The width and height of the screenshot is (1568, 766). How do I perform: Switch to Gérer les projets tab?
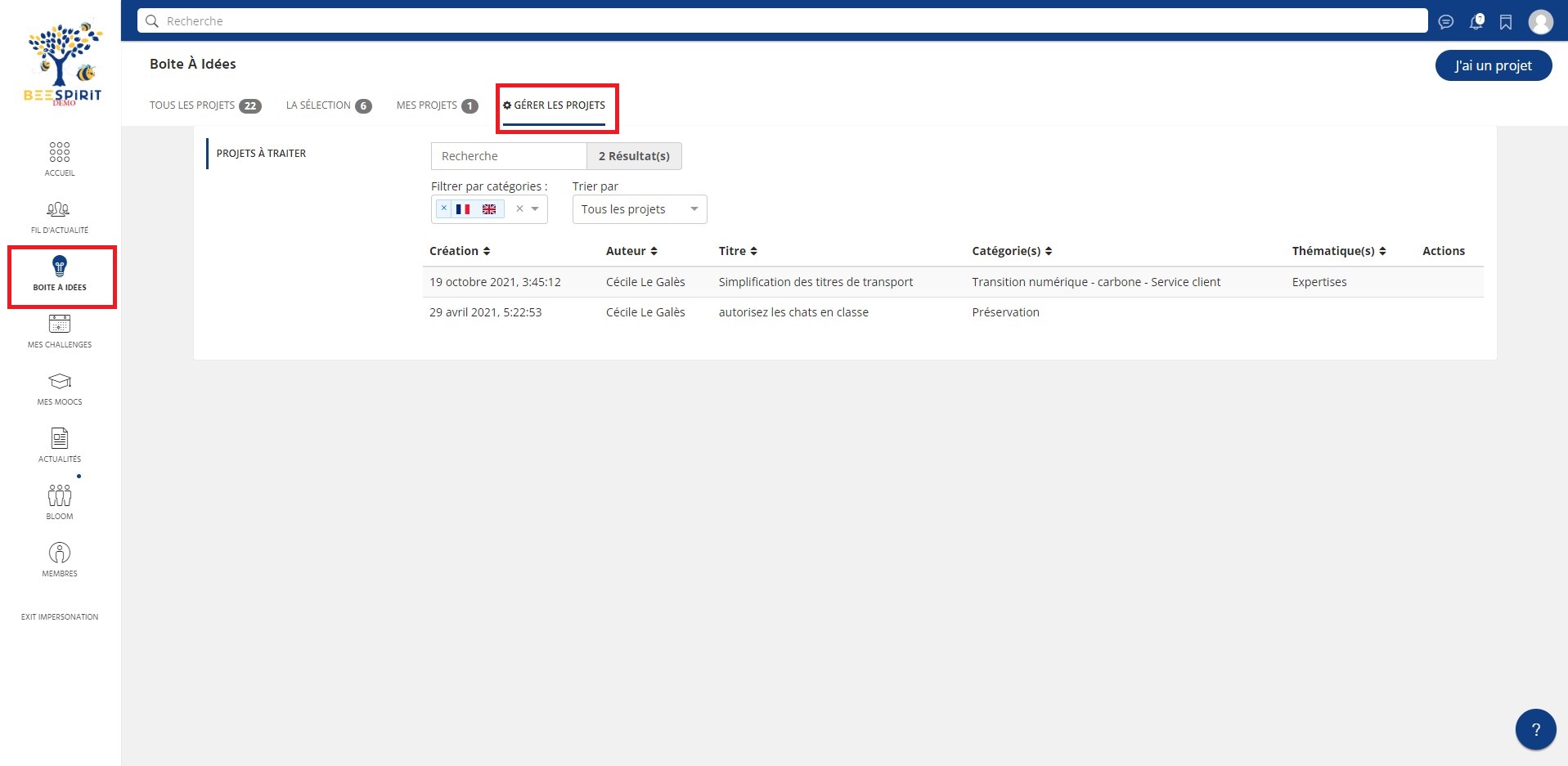(x=554, y=105)
